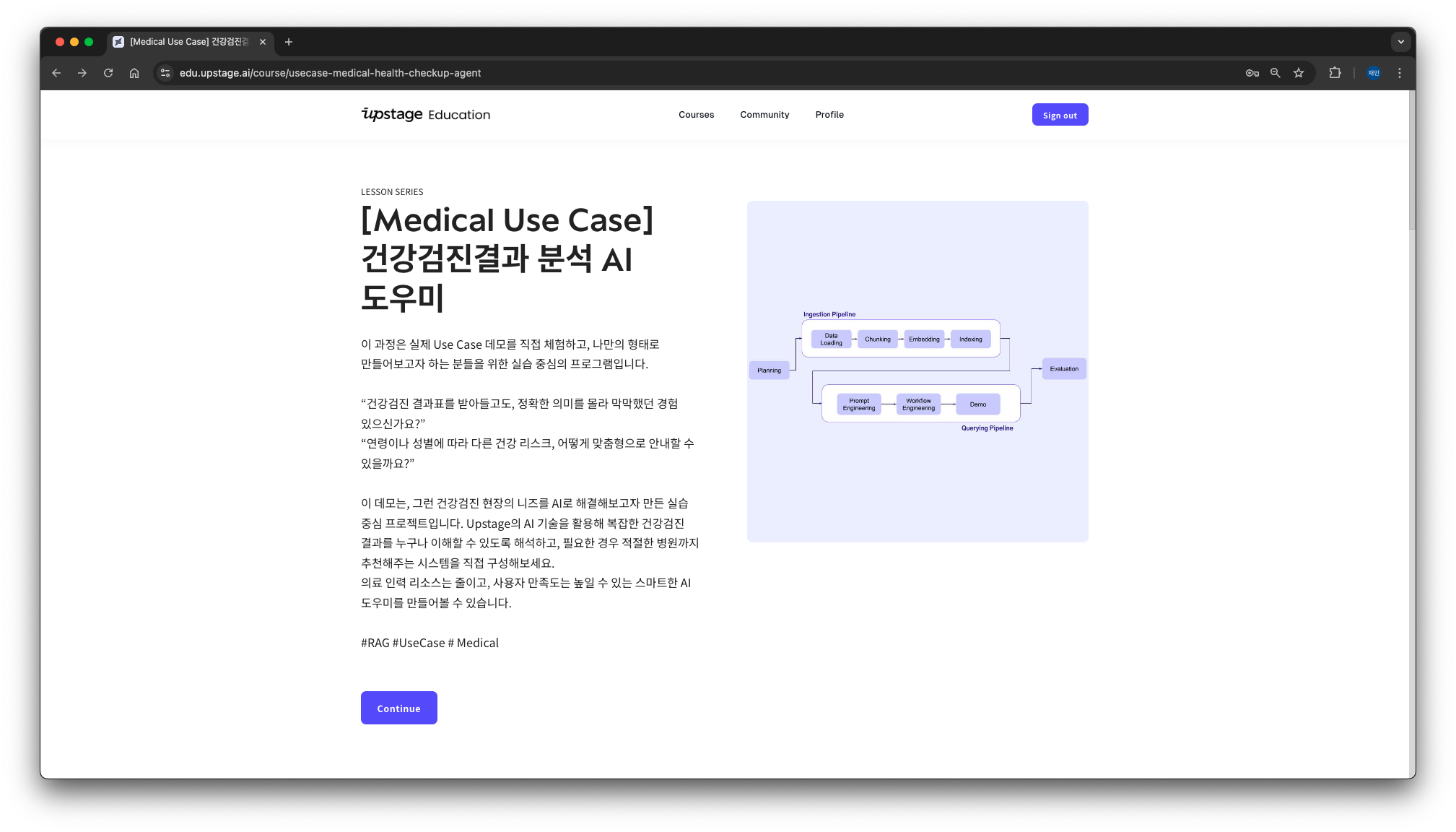Open the Chrome profile avatar
The width and height of the screenshot is (1456, 832).
point(1374,73)
